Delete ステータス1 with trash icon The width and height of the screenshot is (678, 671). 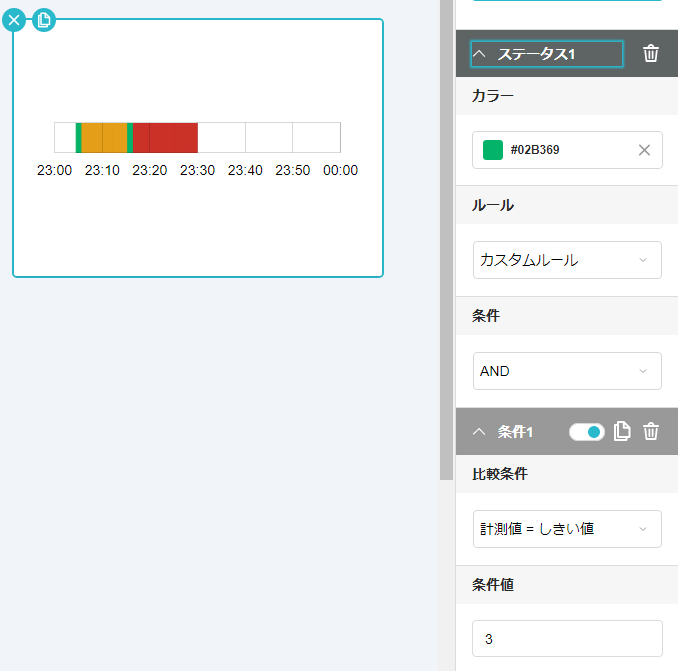pos(651,54)
